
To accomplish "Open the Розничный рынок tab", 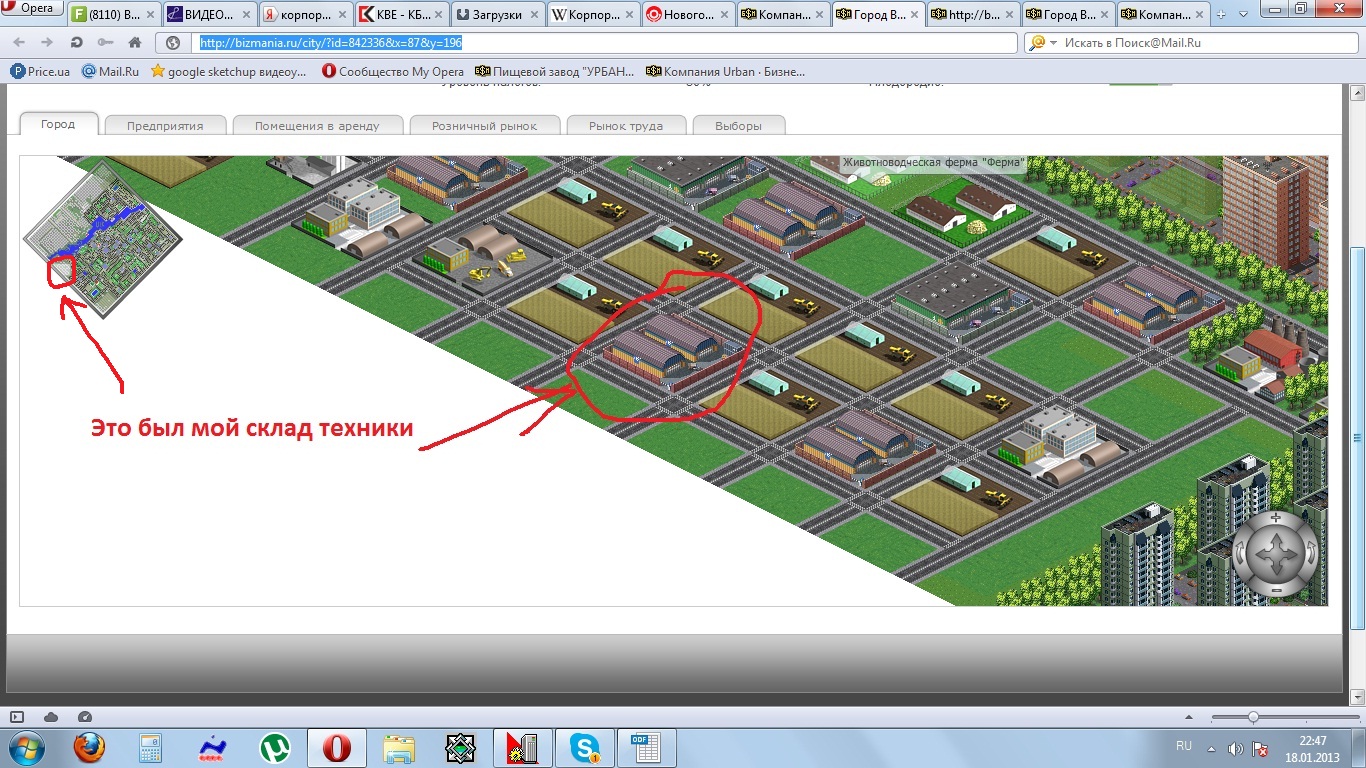I will [x=484, y=126].
